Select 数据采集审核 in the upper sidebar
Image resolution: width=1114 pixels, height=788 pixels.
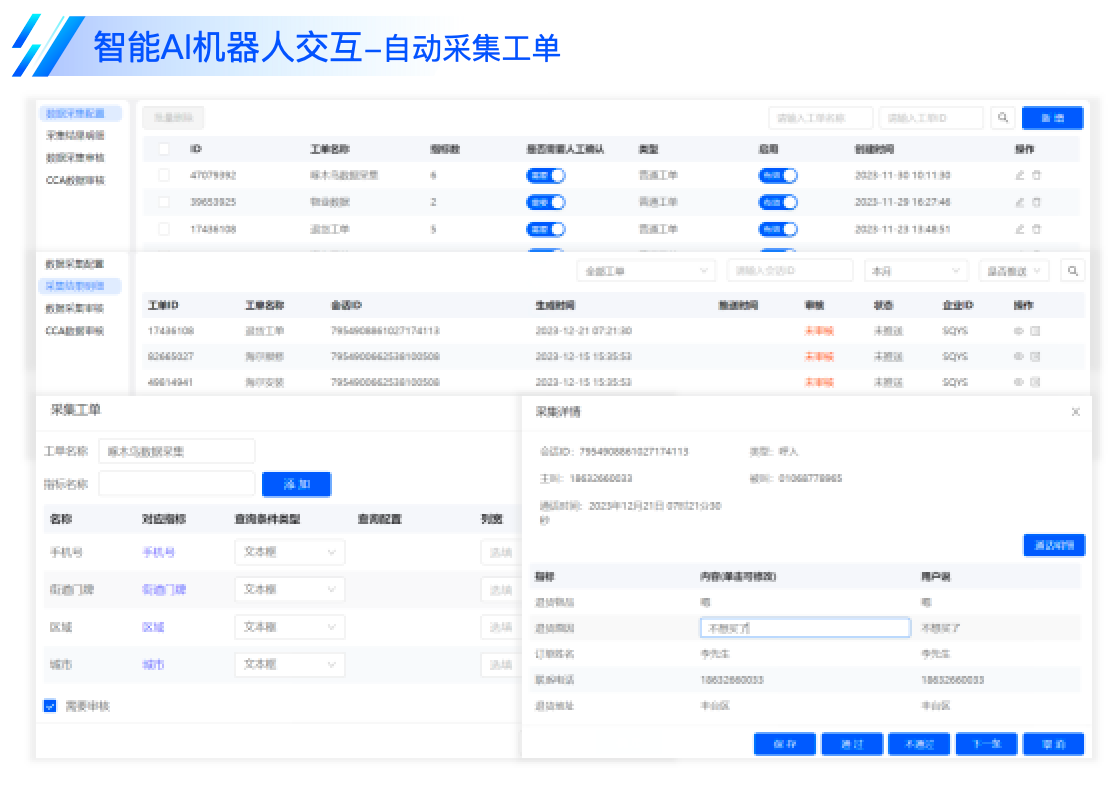point(75,158)
